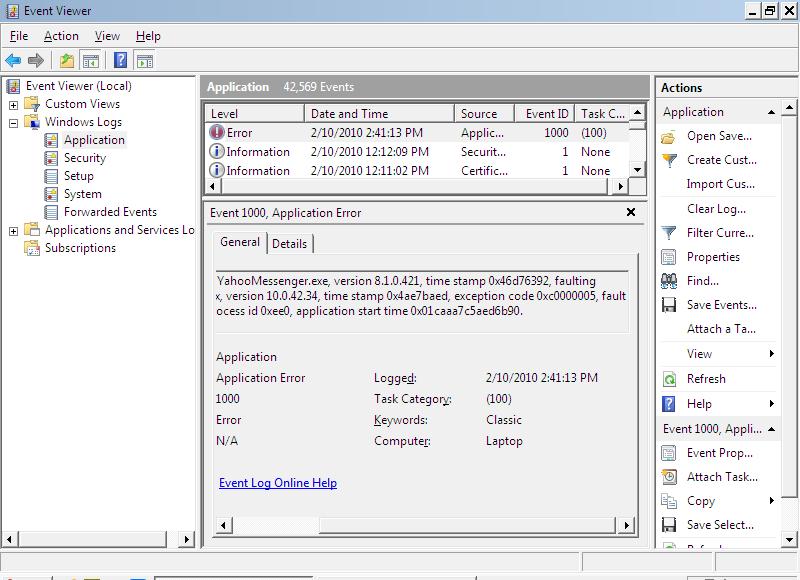The image size is (800, 580).
Task: Sort by the Task Category column header
Action: pos(603,113)
